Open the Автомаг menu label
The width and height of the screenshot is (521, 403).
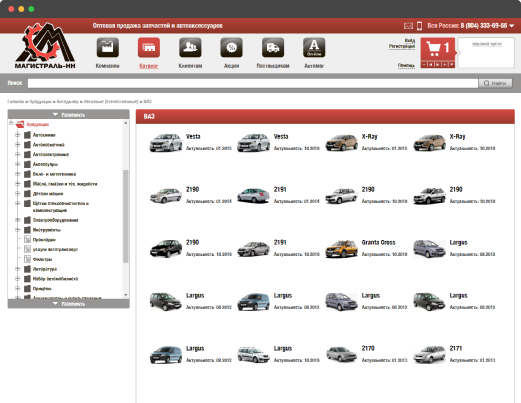click(314, 66)
